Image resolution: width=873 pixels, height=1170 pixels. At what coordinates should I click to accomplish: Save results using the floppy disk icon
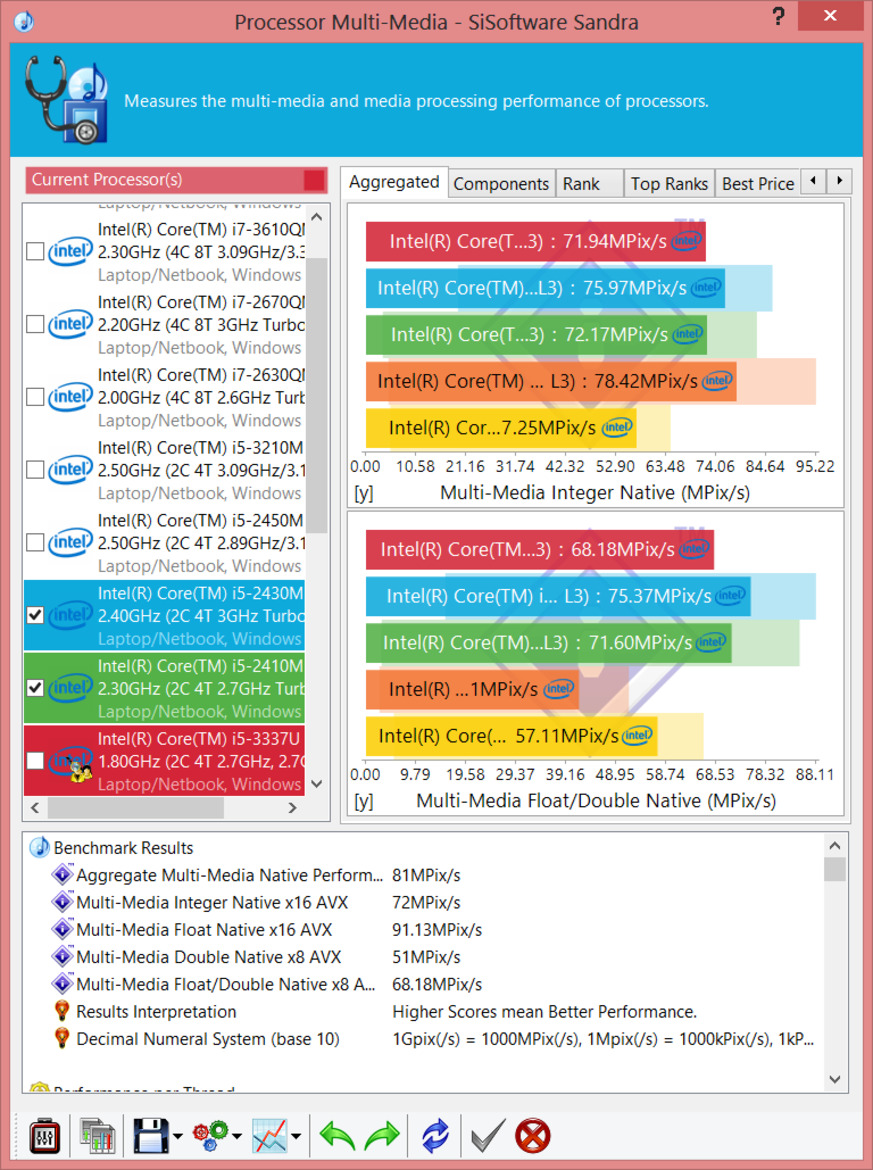click(151, 1136)
